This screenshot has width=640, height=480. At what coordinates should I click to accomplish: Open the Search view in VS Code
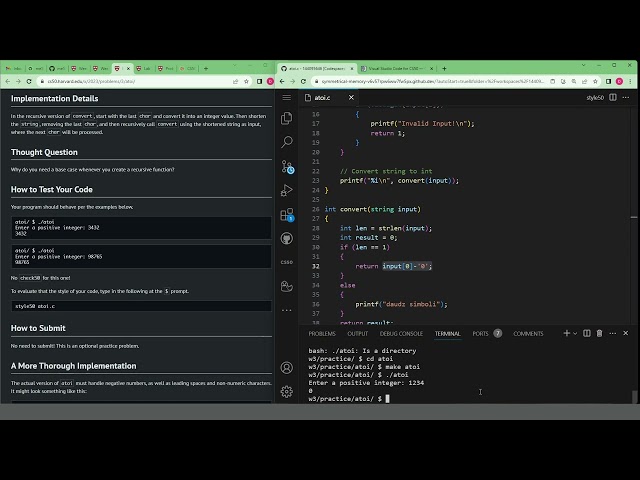pos(287,142)
